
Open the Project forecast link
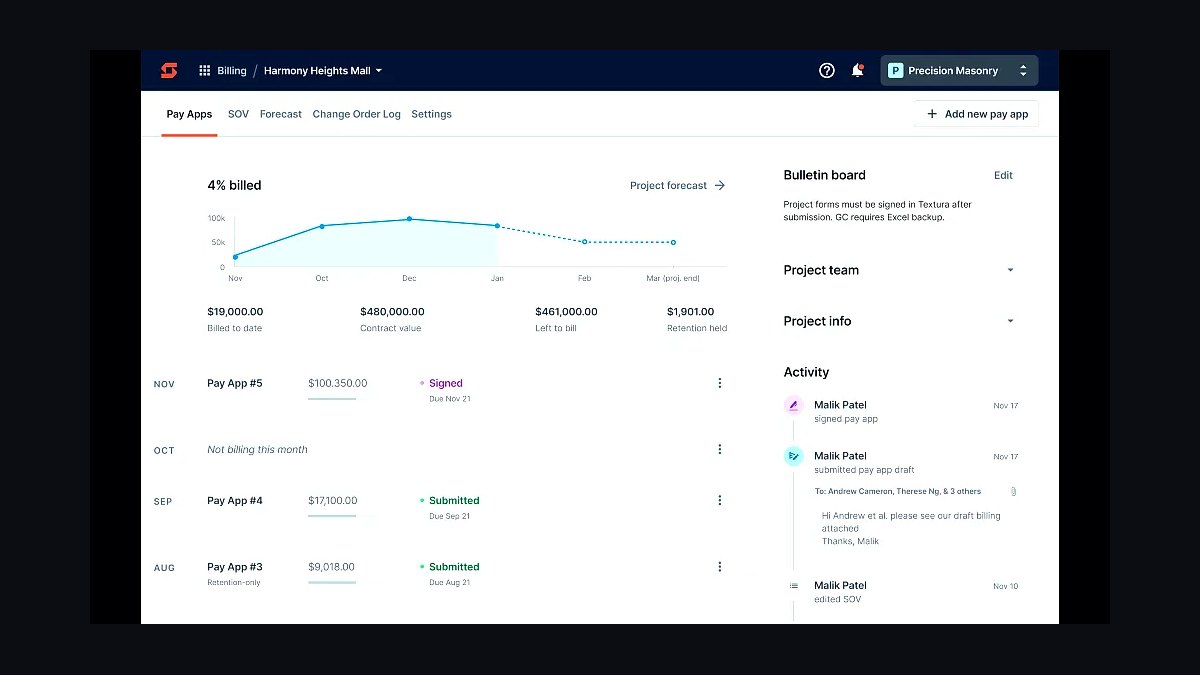click(678, 185)
